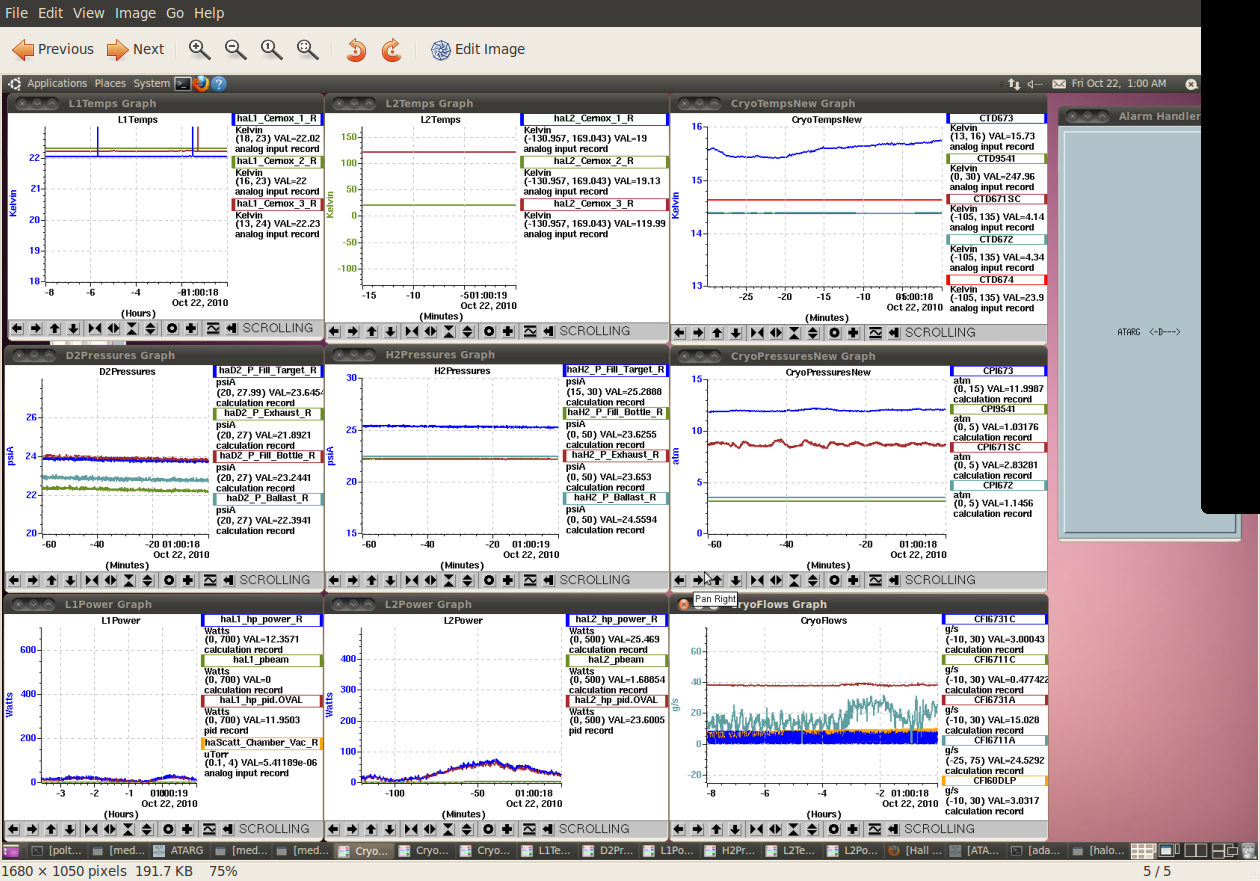Click the Edit Image button
Screen dimensions: 1260x881
[478, 49]
